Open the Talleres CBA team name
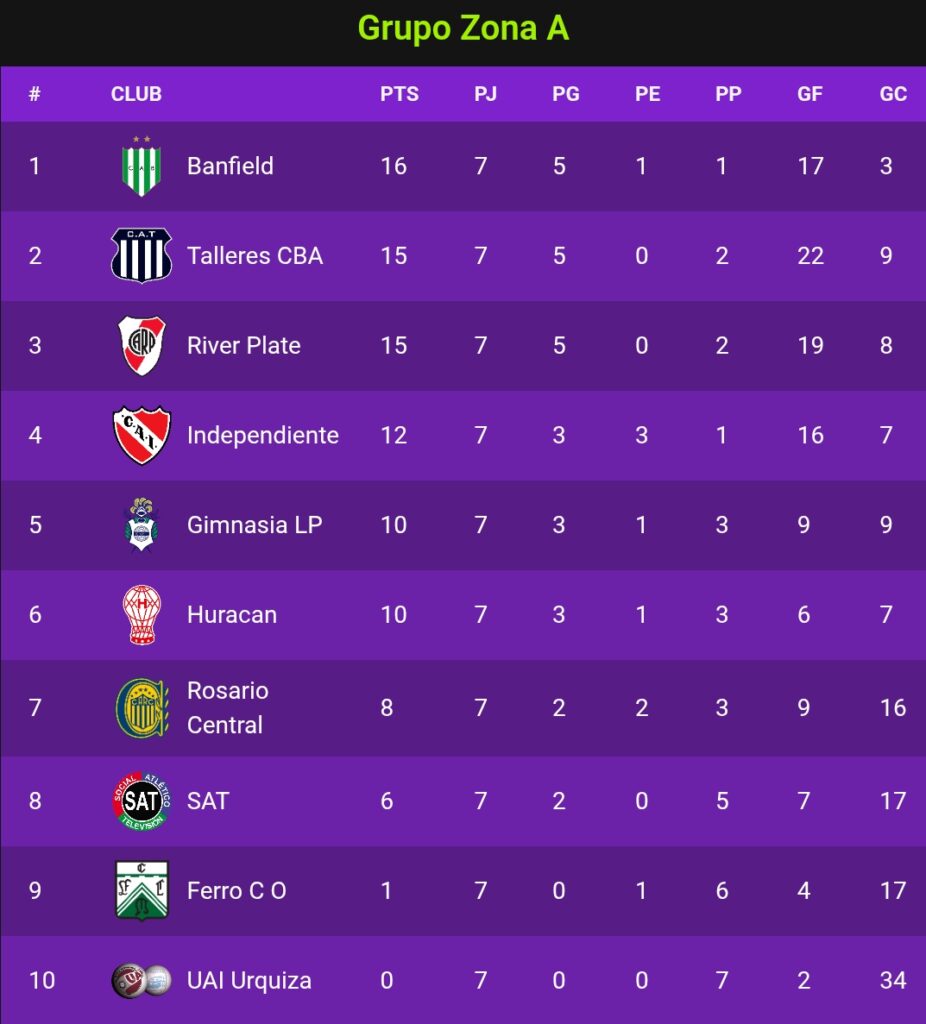Viewport: 926px width, 1024px height. (255, 255)
